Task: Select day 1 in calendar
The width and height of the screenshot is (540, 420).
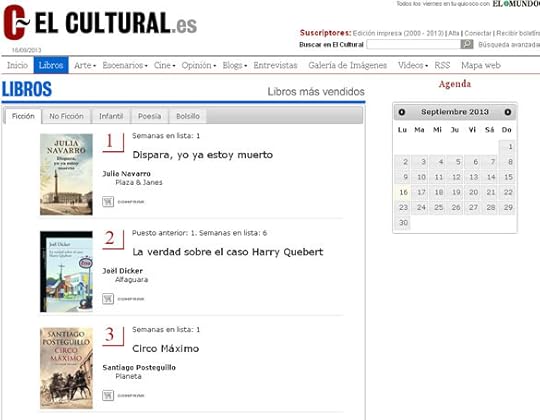Action: (x=507, y=147)
